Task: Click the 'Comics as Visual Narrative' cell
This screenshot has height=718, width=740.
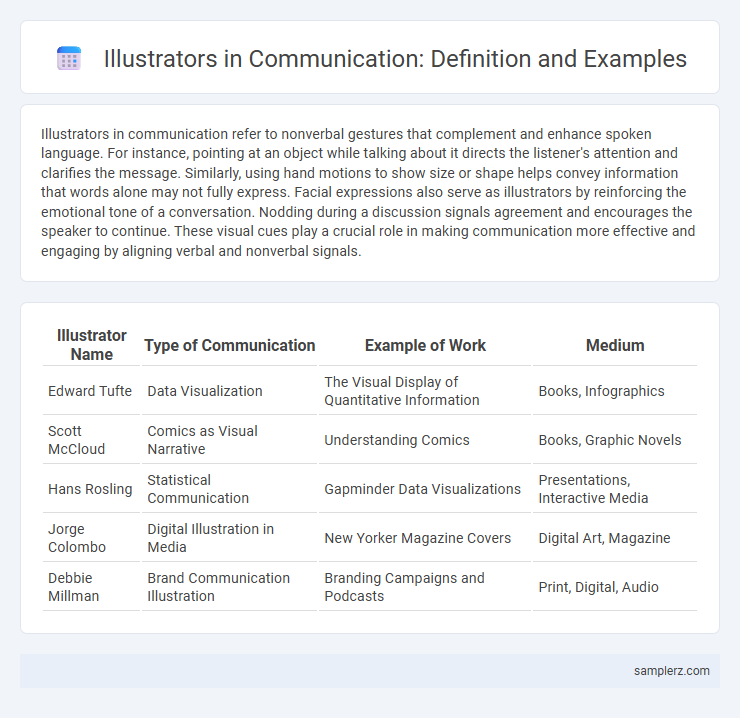Action: click(x=229, y=440)
